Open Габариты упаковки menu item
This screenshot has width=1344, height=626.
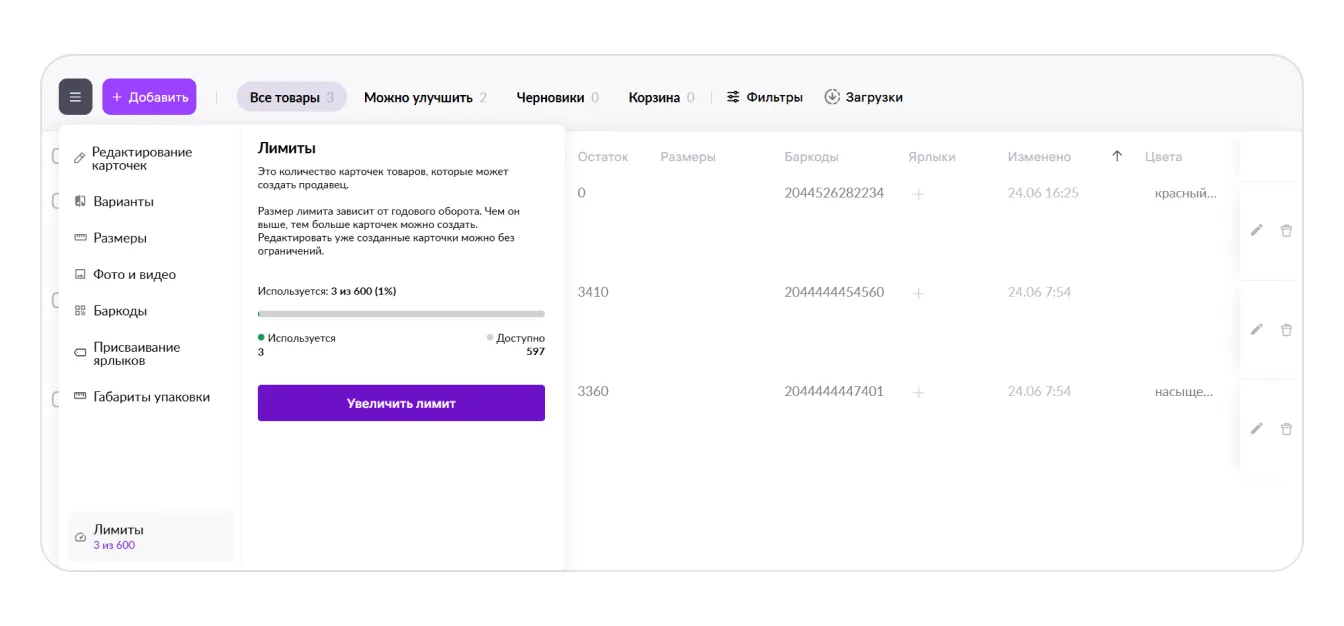tap(151, 397)
